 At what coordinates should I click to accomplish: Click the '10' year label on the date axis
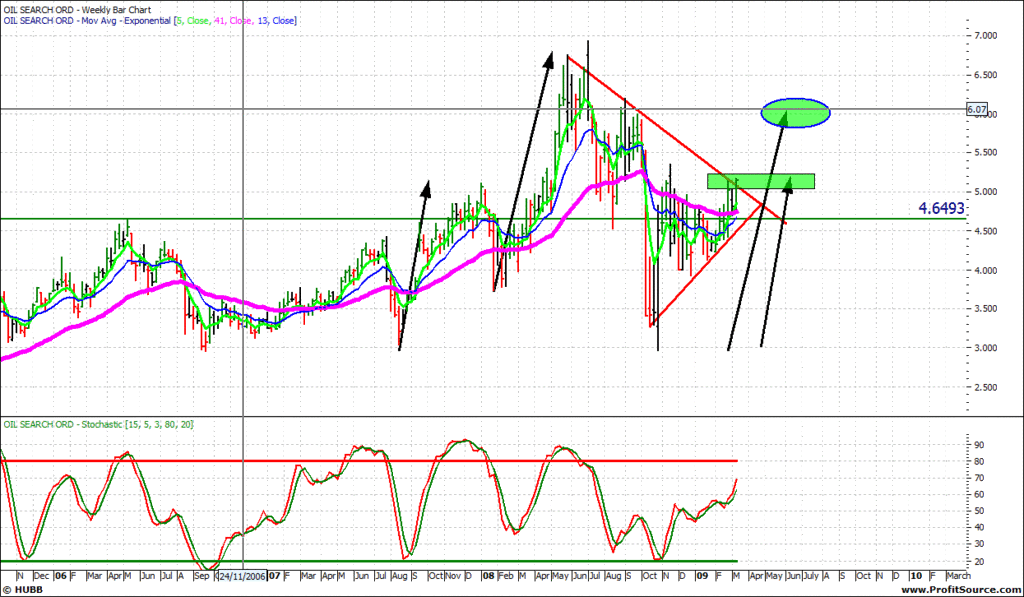point(916,576)
